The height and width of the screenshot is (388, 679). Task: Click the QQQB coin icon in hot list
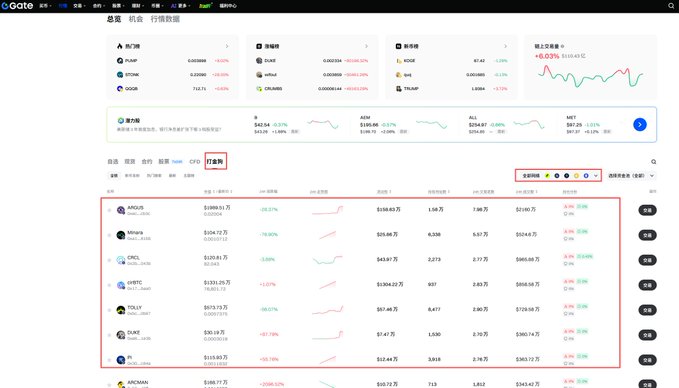120,88
